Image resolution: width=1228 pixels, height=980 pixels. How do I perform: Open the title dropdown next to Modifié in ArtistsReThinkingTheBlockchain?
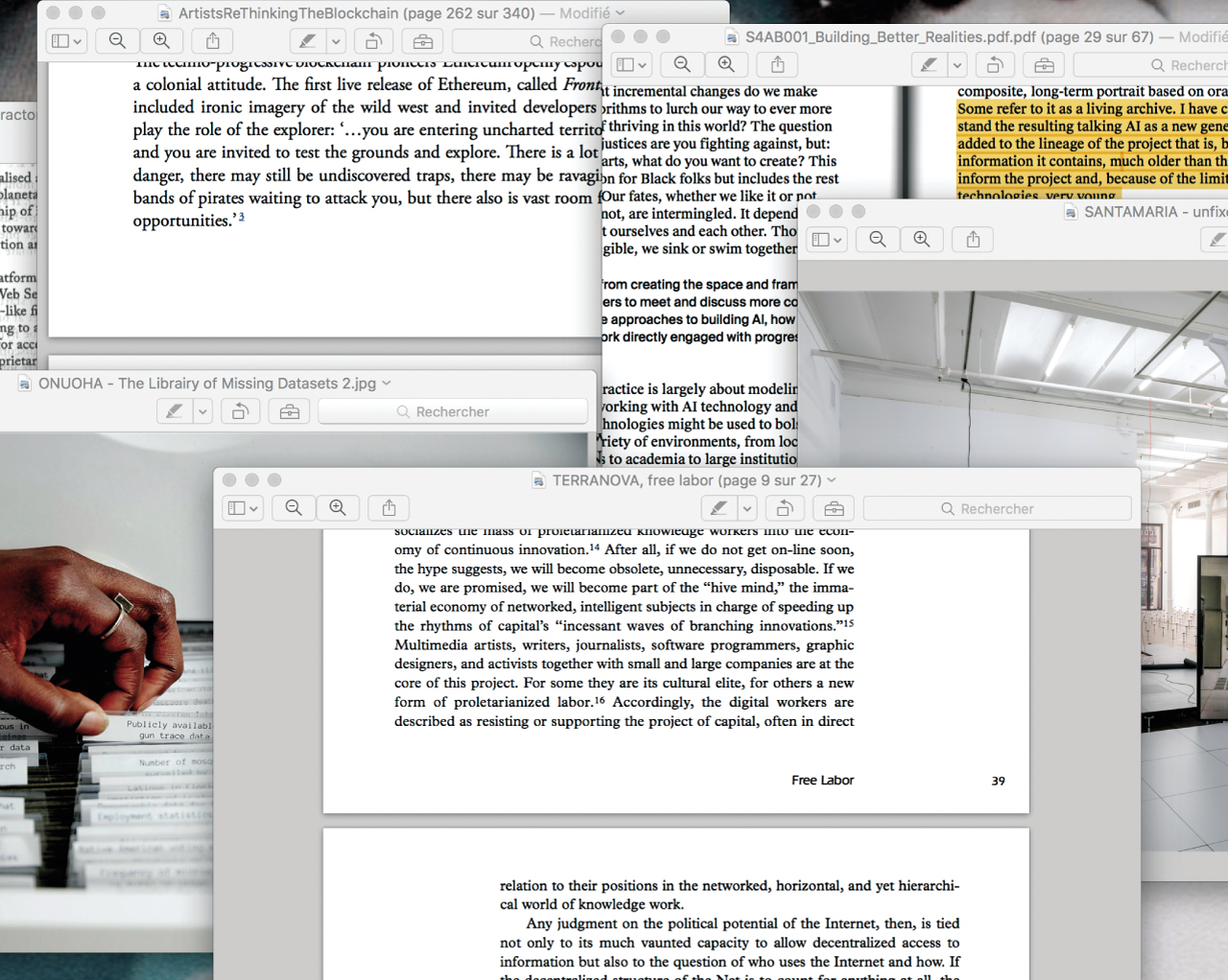[x=620, y=13]
